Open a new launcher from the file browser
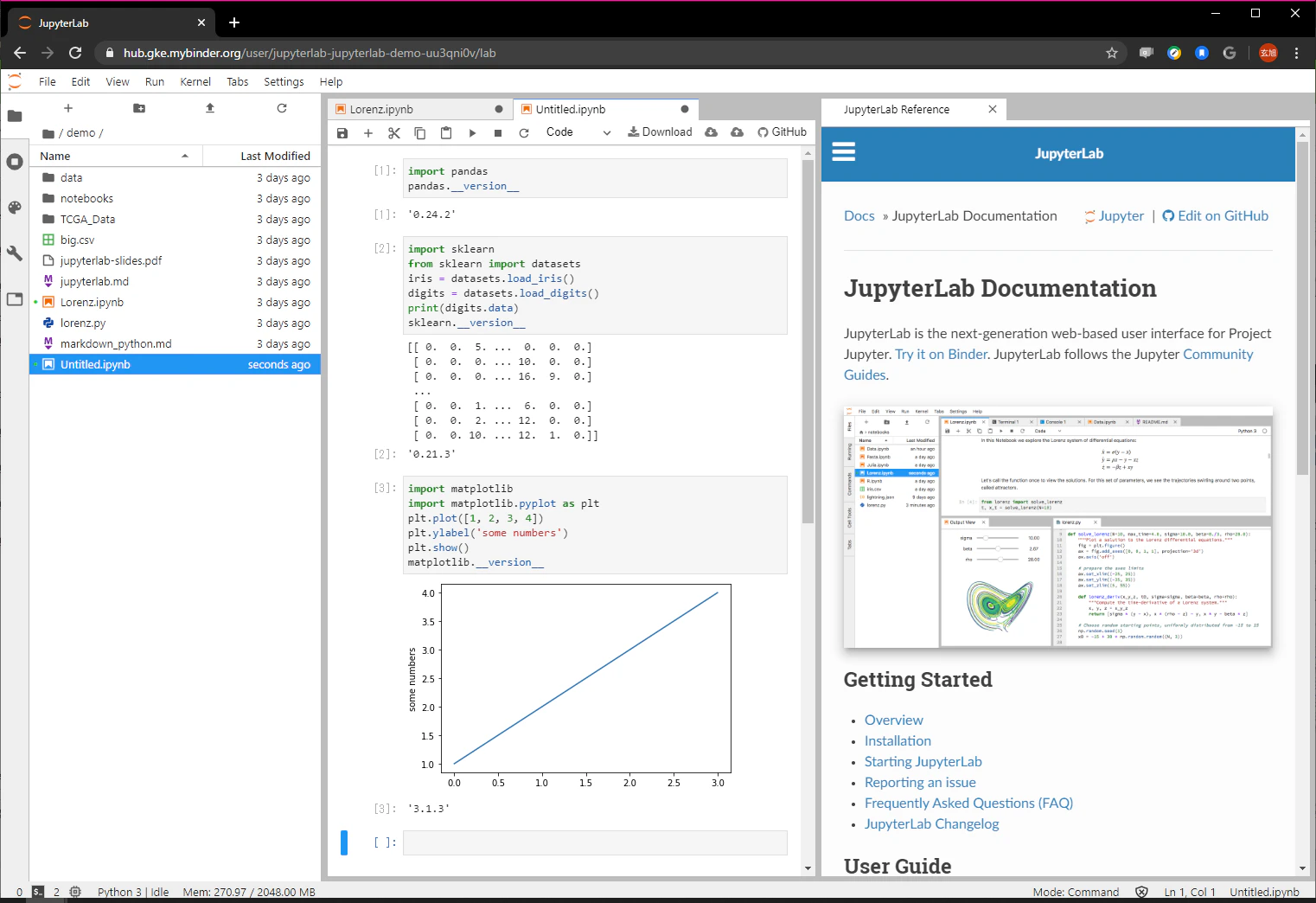Screen dimensions: 1316x903 pyautogui.click(x=68, y=108)
